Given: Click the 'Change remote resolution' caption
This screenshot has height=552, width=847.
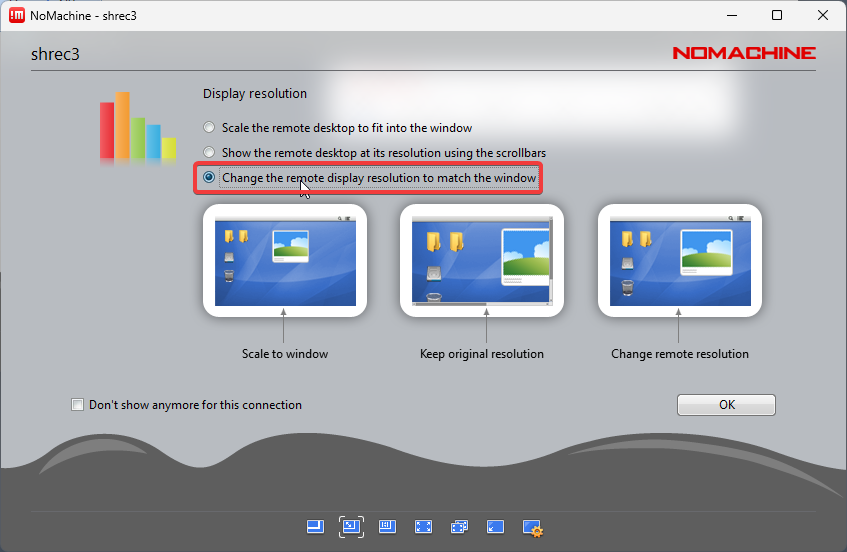Looking at the screenshot, I should [680, 354].
